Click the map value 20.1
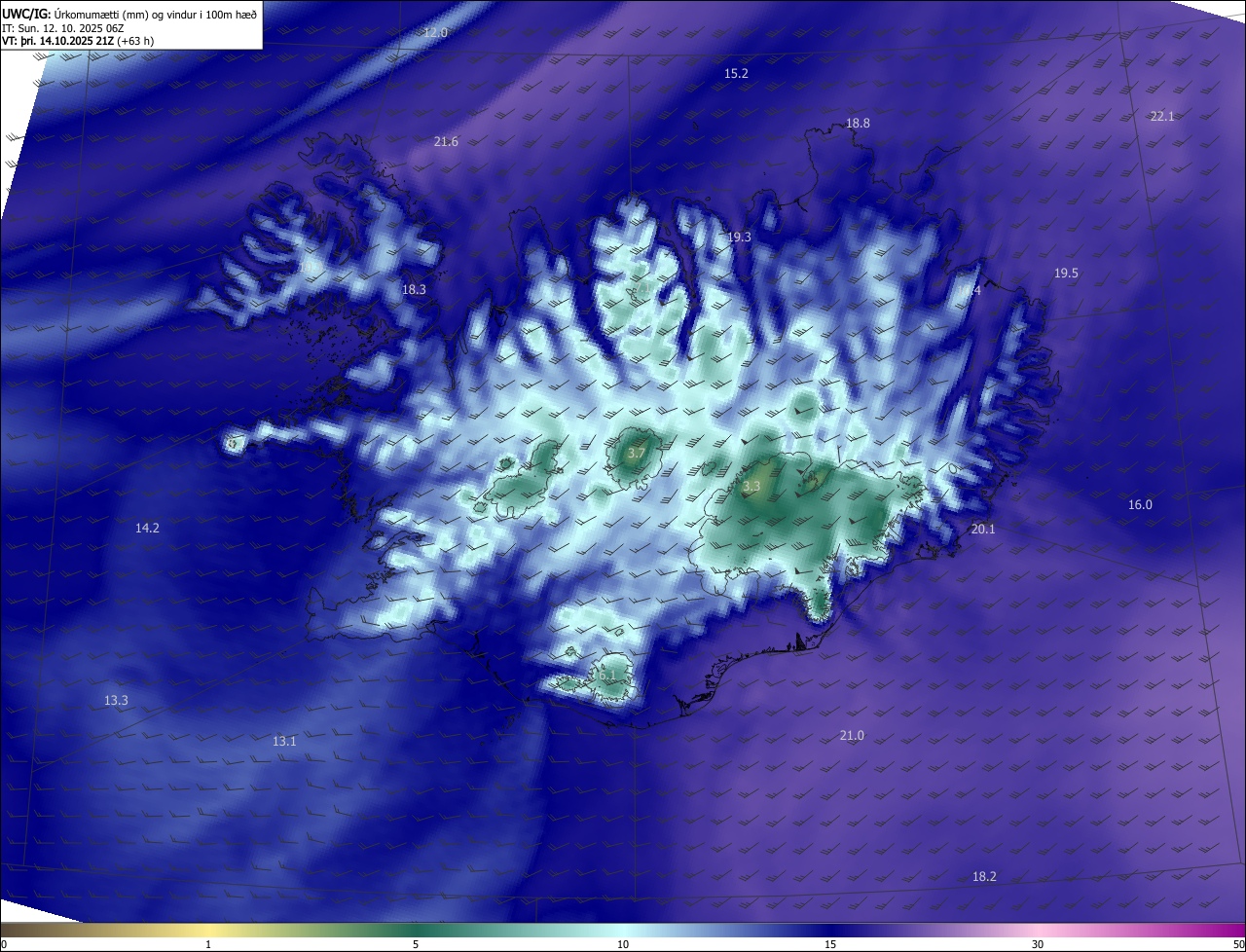Image resolution: width=1246 pixels, height=952 pixels. click(x=983, y=529)
